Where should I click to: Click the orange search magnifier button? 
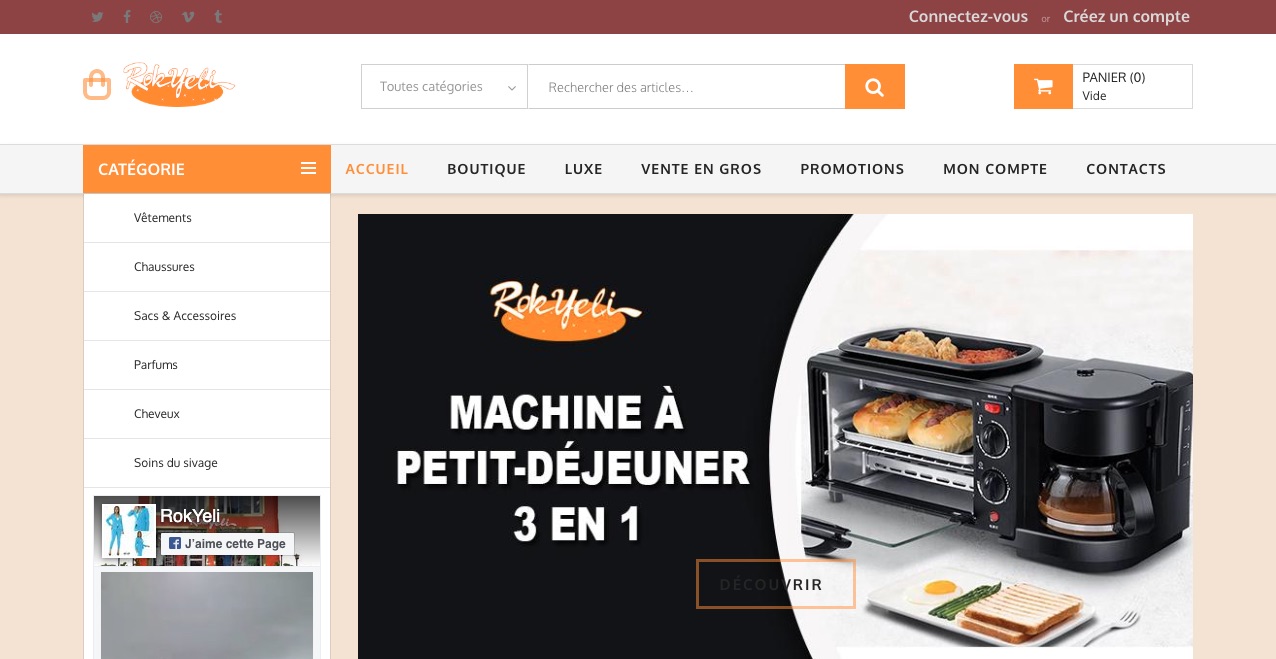pyautogui.click(x=875, y=87)
